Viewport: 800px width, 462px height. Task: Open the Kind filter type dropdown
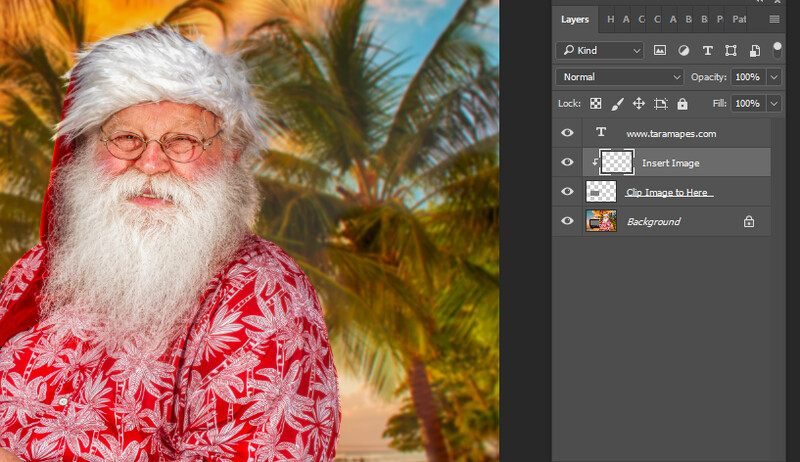click(599, 50)
